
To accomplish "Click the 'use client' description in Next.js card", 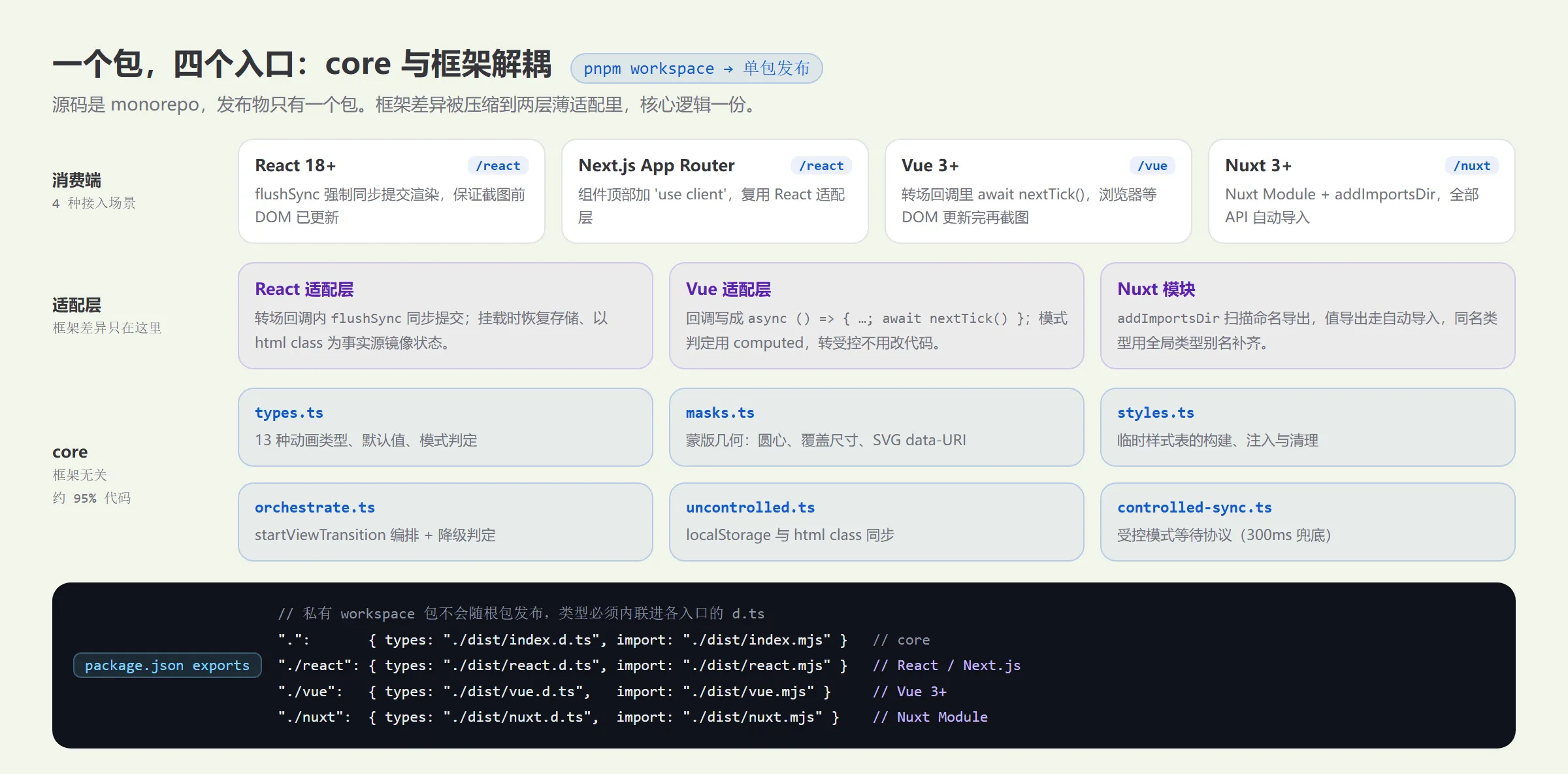I will coord(711,206).
